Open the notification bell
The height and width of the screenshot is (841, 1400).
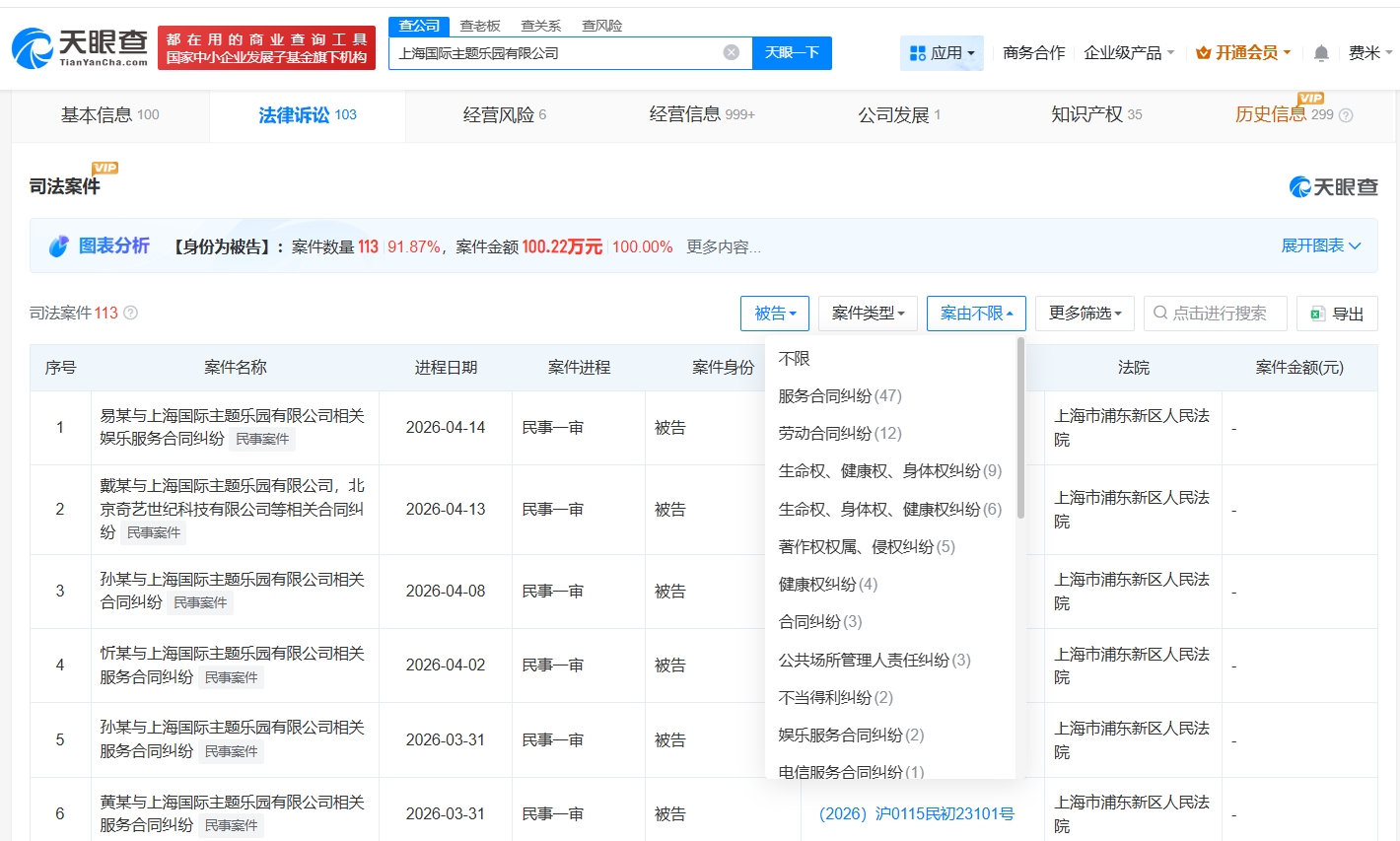pyautogui.click(x=1321, y=53)
